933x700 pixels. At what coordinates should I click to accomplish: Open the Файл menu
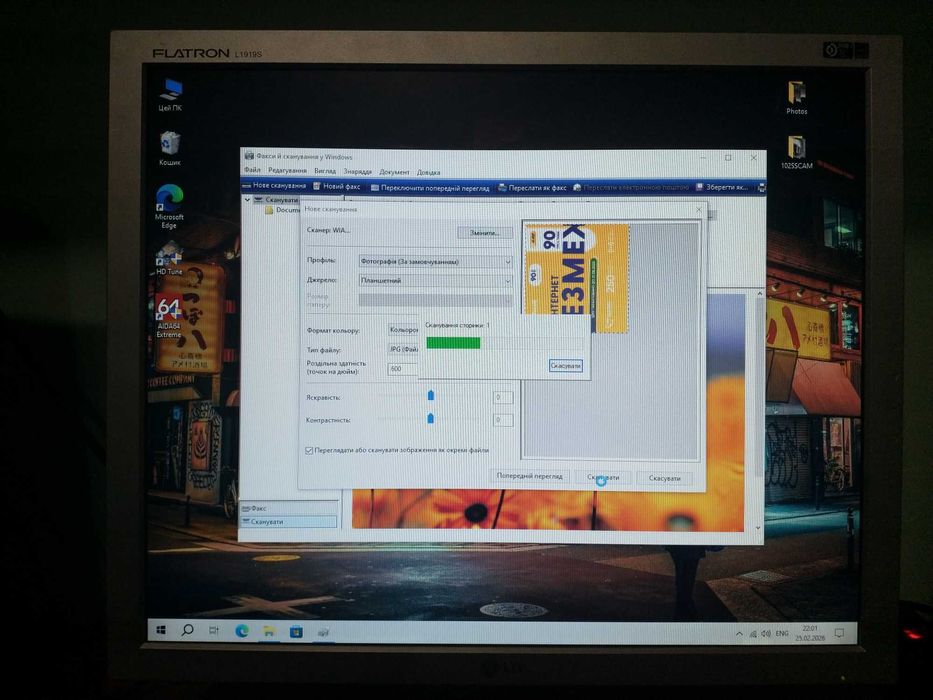pos(252,170)
